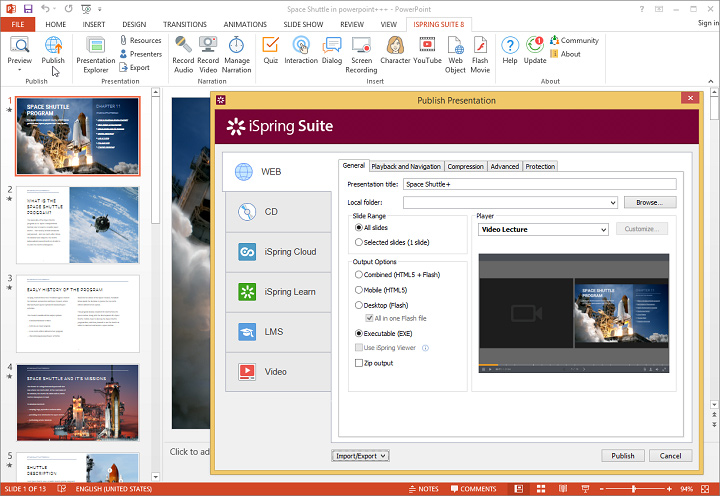Open About iSpring in ribbon

565,54
